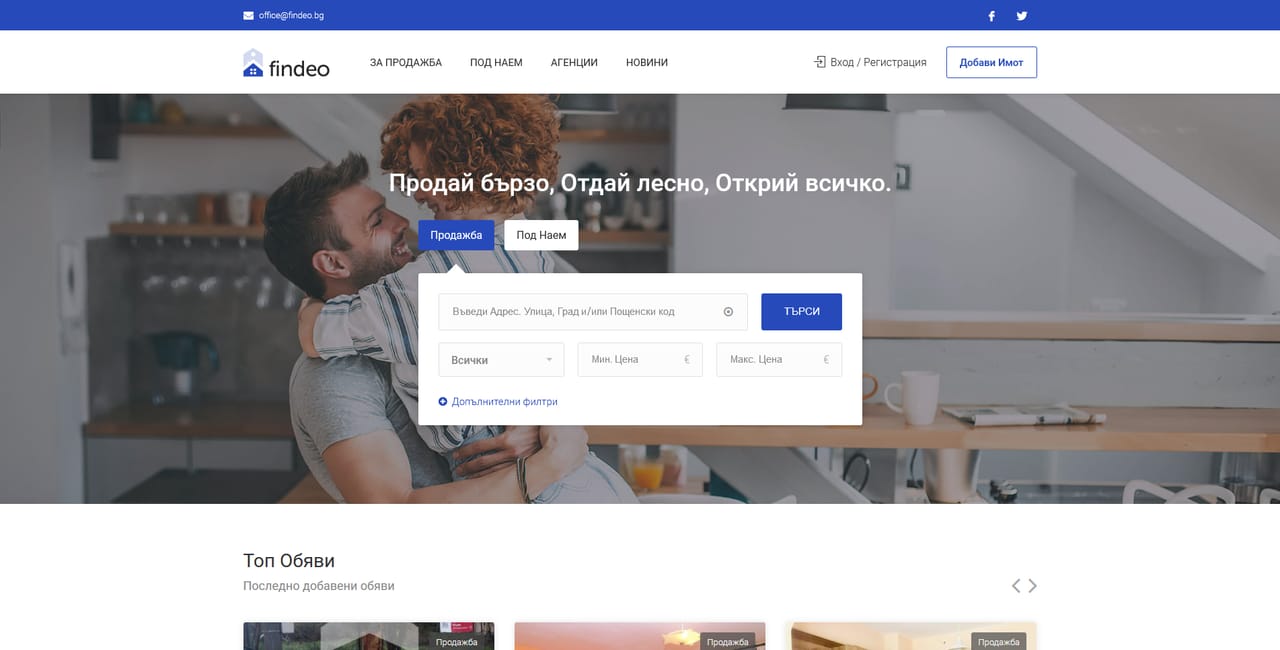Image resolution: width=1280 pixels, height=650 pixels.
Task: Show next listings with right carousel arrow
Action: (x=1033, y=586)
